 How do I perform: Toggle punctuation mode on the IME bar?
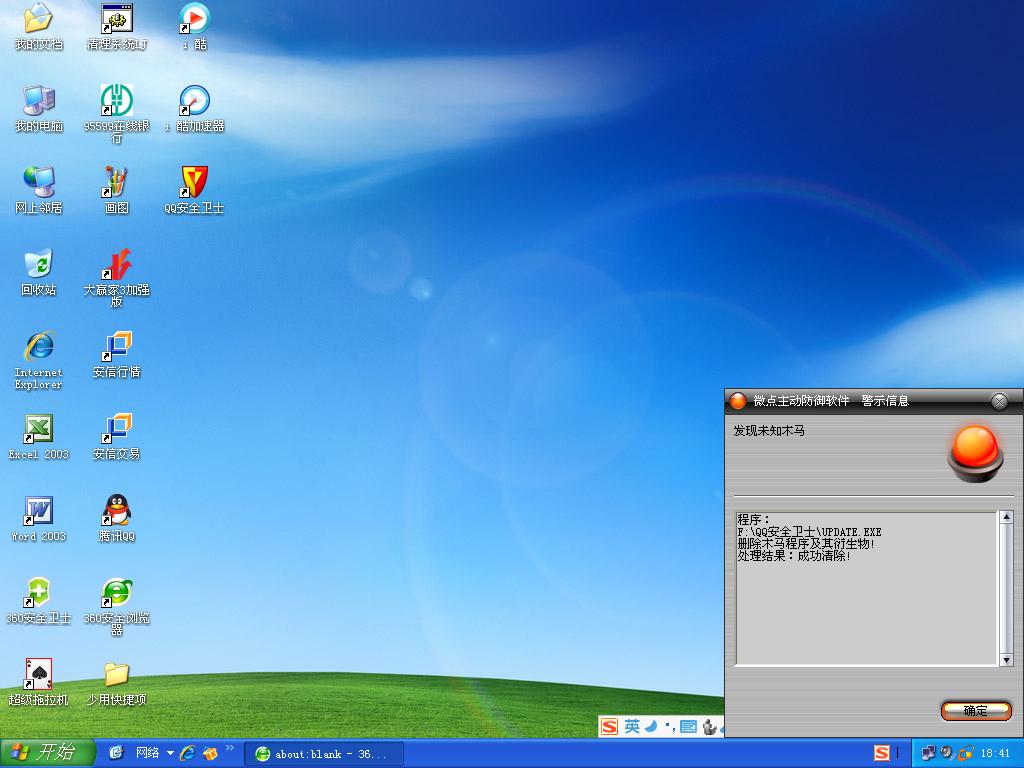669,727
